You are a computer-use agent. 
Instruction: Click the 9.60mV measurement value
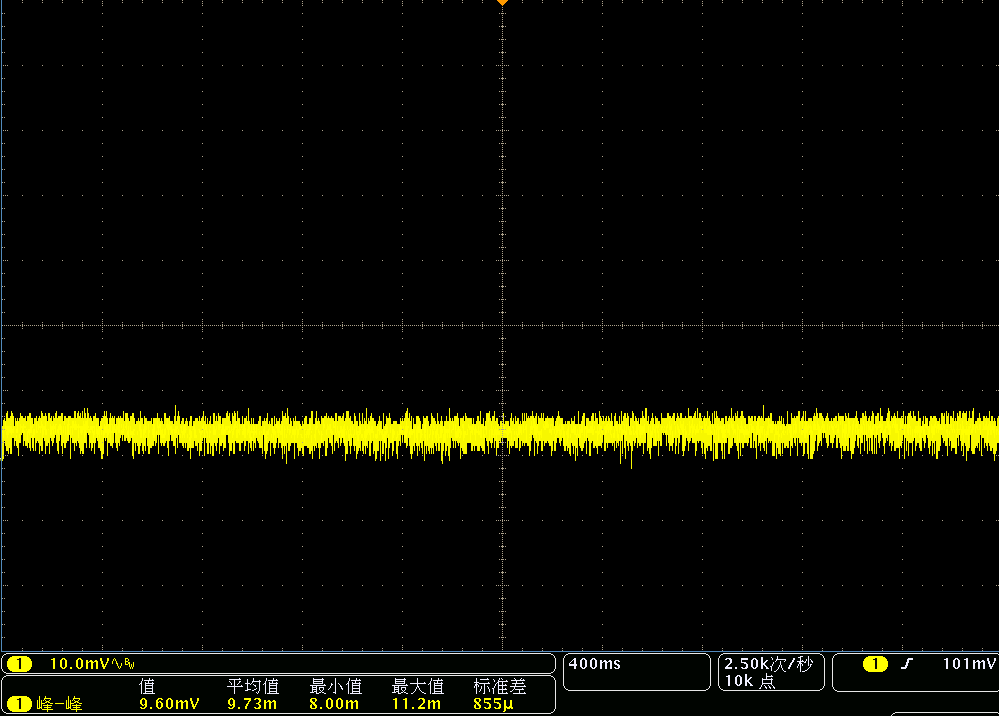click(169, 704)
